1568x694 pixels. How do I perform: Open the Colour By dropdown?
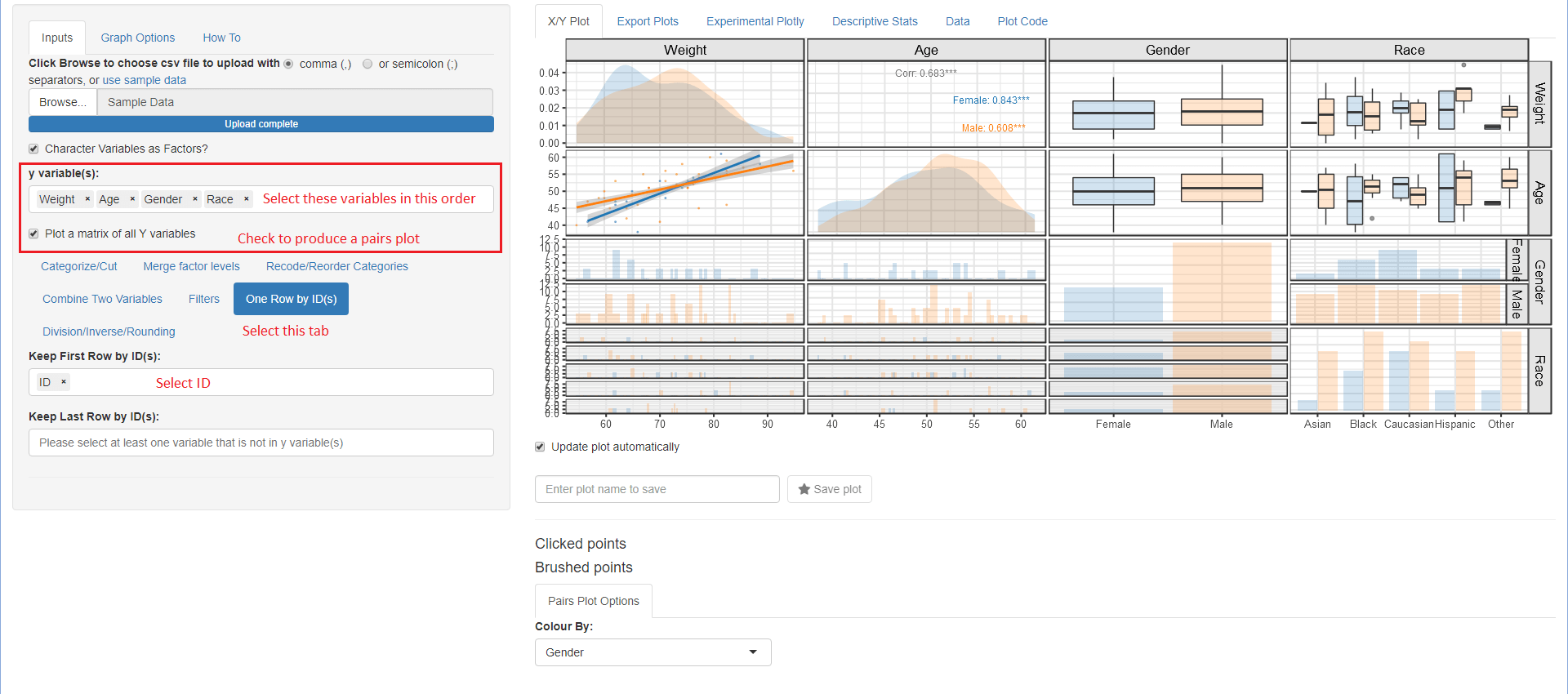[x=653, y=652]
